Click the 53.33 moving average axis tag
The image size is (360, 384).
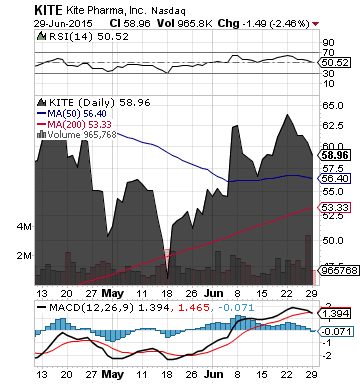click(x=334, y=207)
